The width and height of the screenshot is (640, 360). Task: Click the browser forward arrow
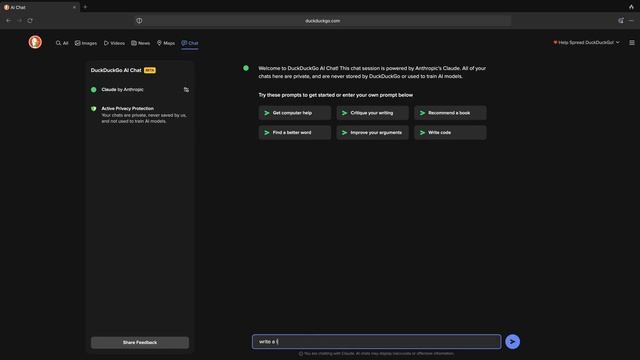click(x=19, y=20)
